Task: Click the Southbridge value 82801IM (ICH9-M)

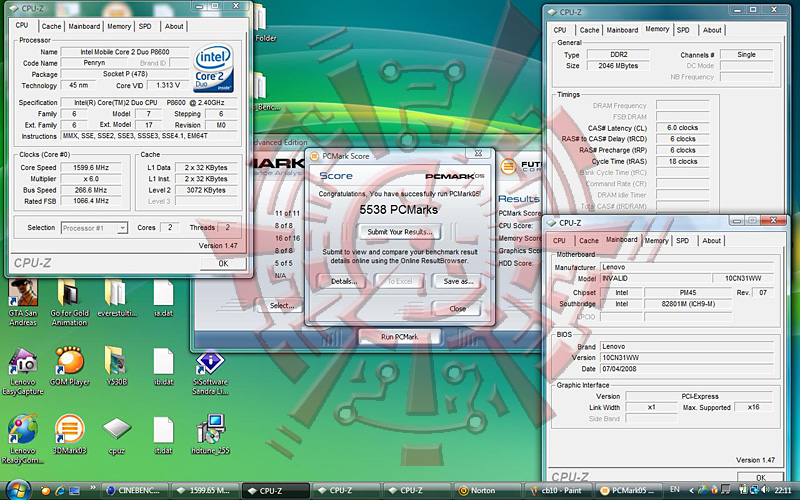Action: point(688,304)
